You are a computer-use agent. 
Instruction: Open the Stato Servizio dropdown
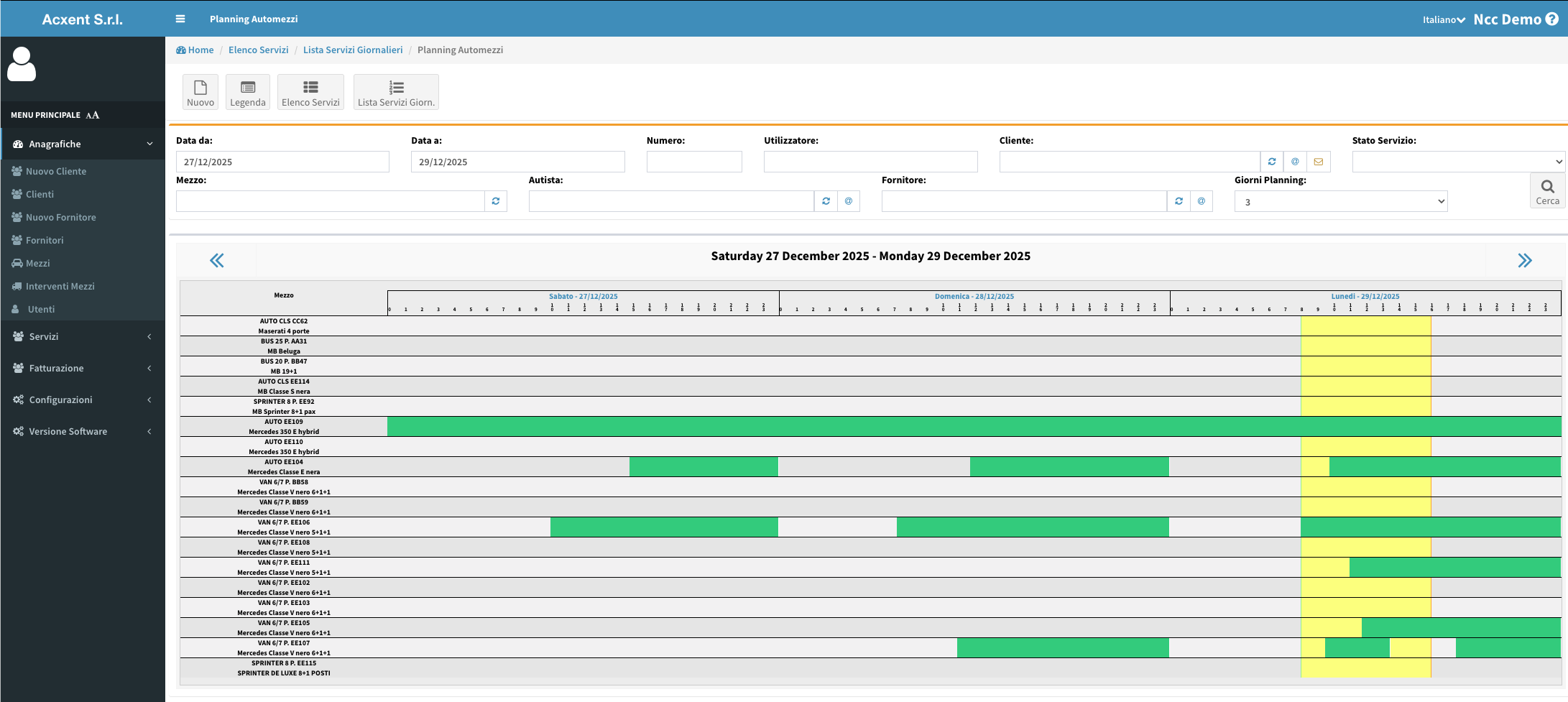pos(1457,162)
